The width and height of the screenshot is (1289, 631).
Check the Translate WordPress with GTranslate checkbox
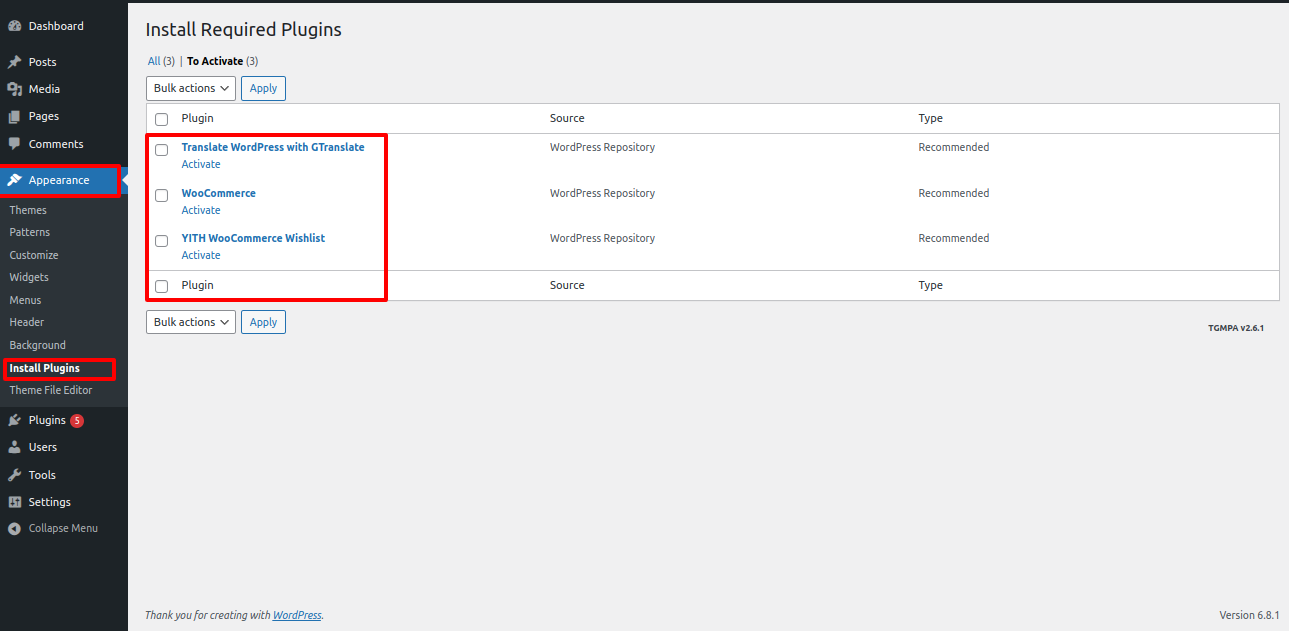click(x=162, y=150)
